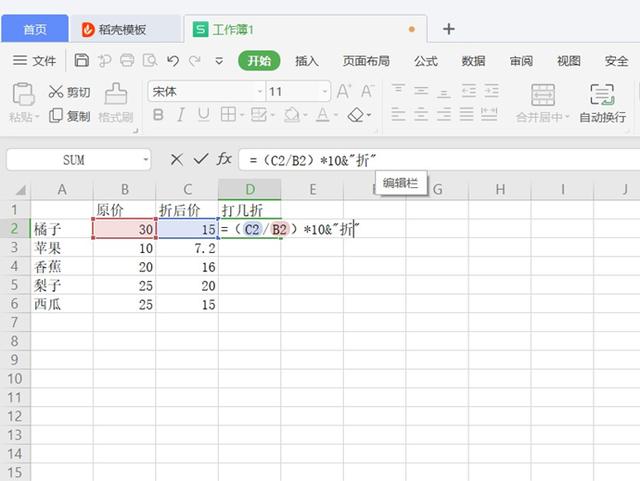Click the undo arrow icon

tap(173, 61)
